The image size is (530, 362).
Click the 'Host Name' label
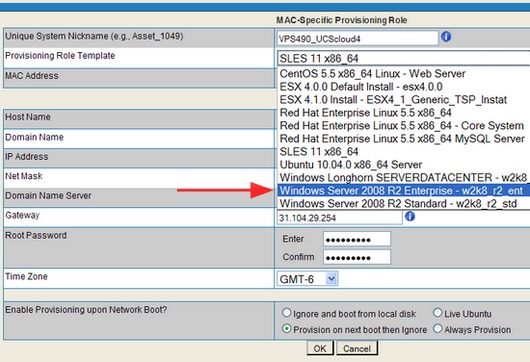point(28,117)
